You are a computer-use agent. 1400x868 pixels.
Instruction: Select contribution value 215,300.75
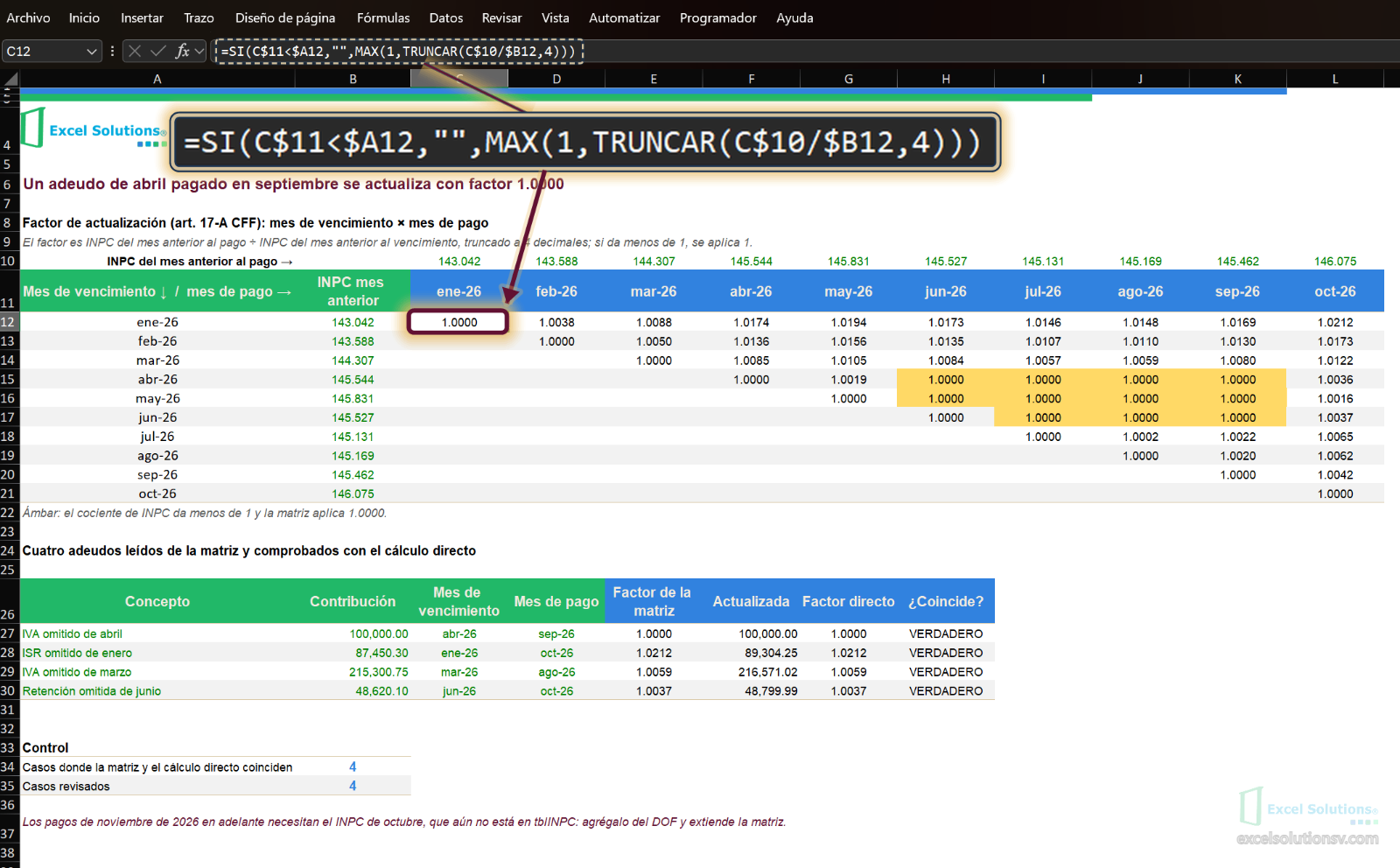coord(353,672)
